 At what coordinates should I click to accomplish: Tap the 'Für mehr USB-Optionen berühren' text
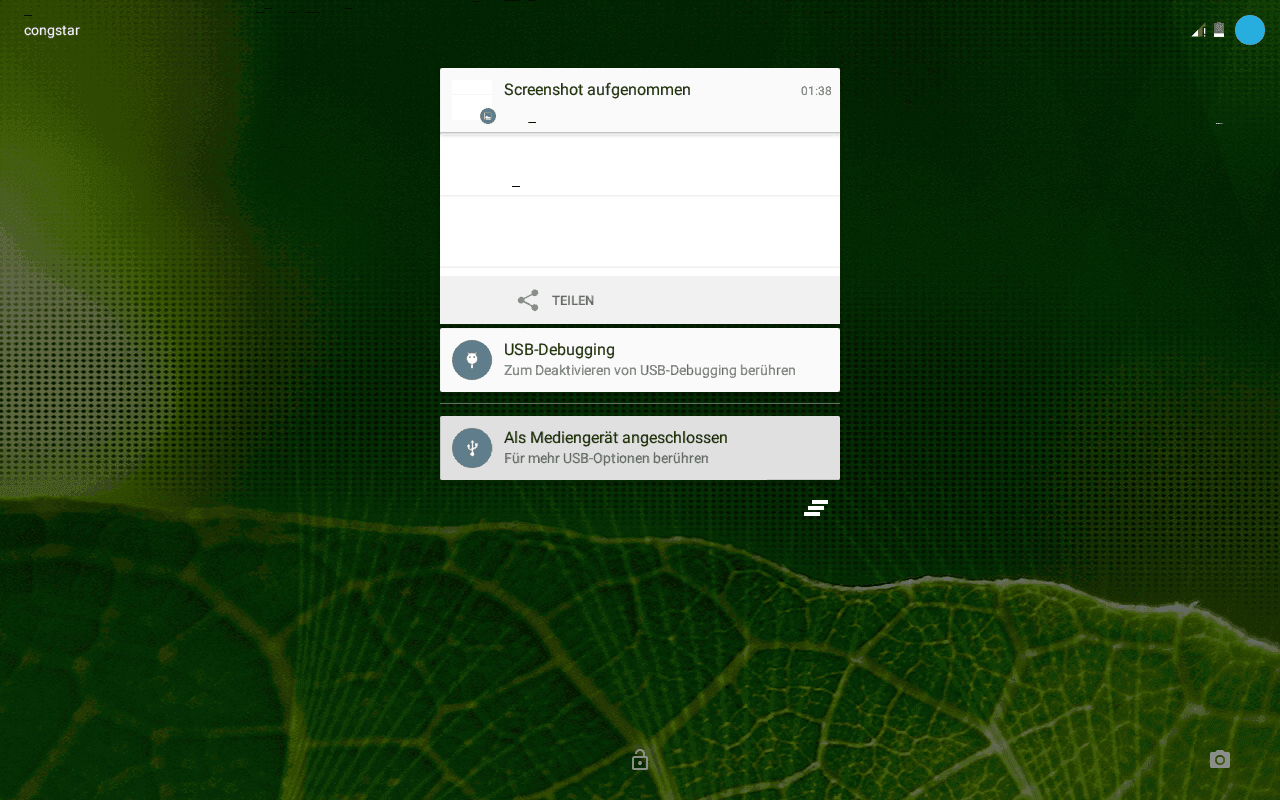tap(606, 458)
